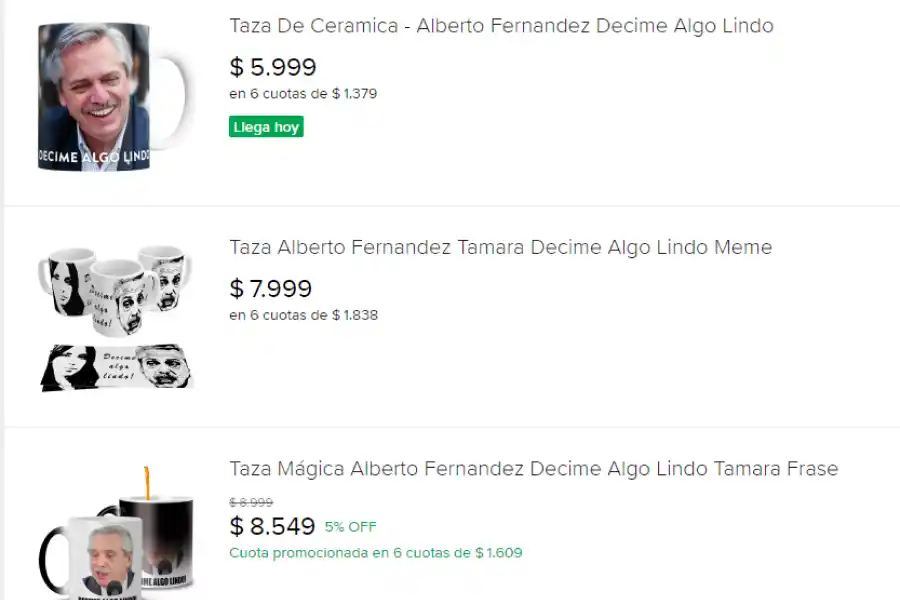Click the three-mug set thumbnail image

coord(113,290)
